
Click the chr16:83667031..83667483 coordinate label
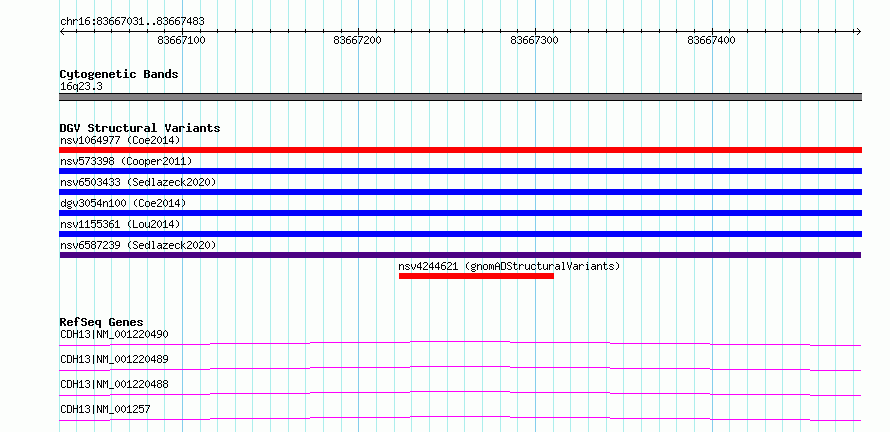(132, 22)
